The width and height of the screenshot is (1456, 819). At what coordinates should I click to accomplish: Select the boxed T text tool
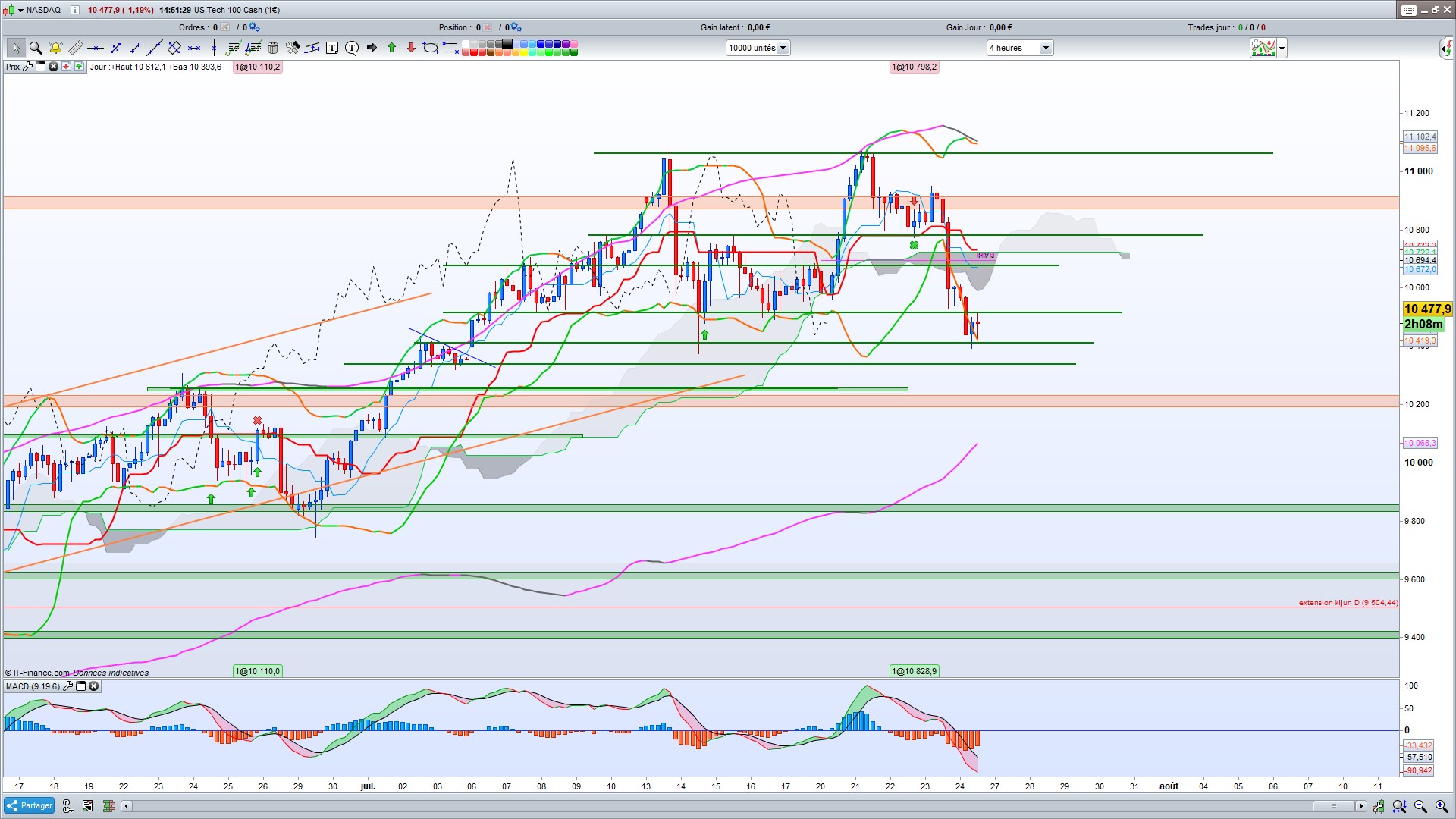pos(332,48)
